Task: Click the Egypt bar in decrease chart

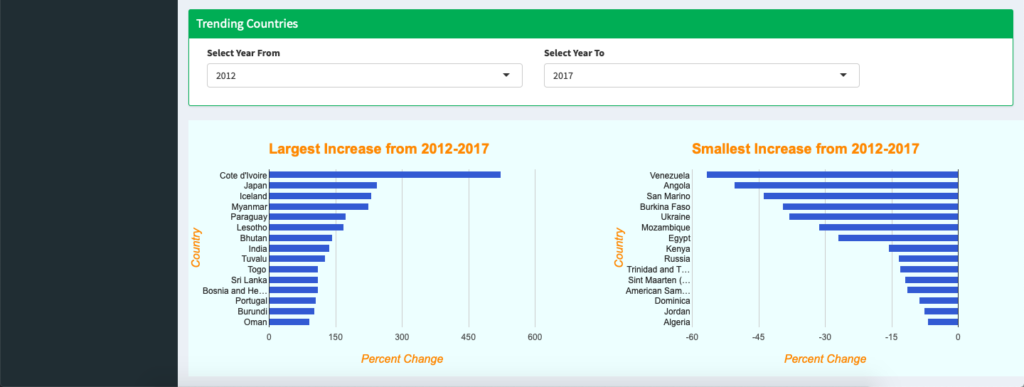Action: [x=898, y=238]
